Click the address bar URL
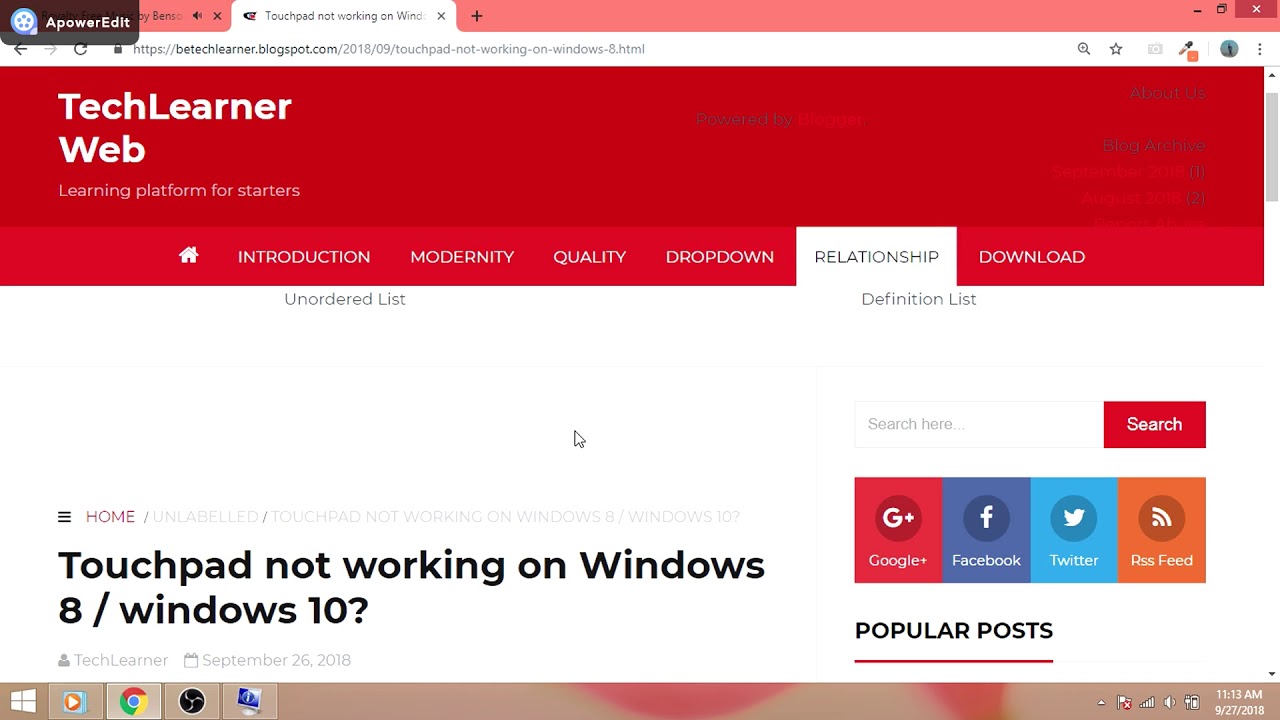 [389, 49]
